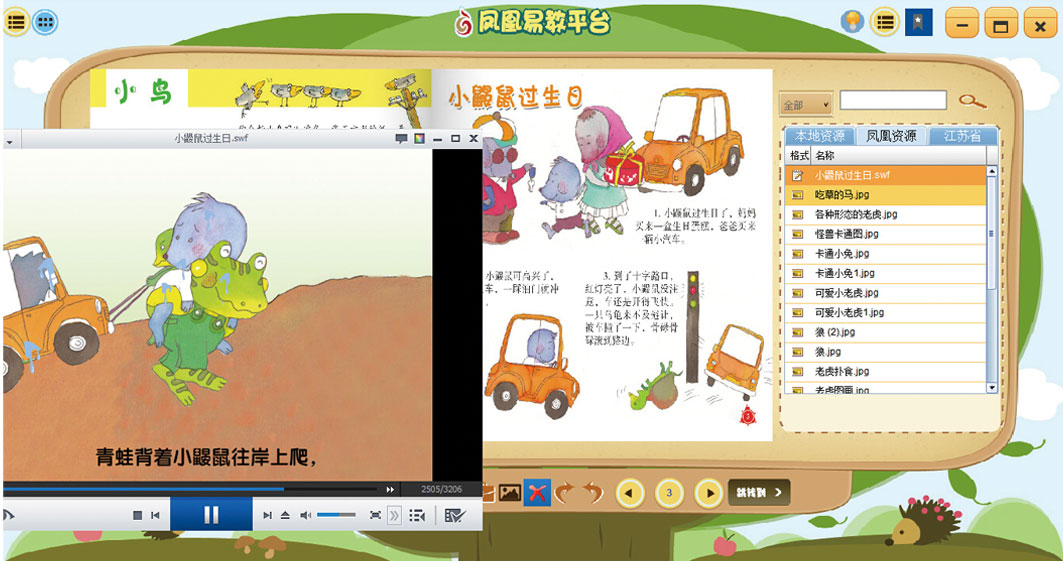Screen dimensions: 1063x564
Task: Select 各种形态的老虎.jpg in list
Action: coord(886,214)
